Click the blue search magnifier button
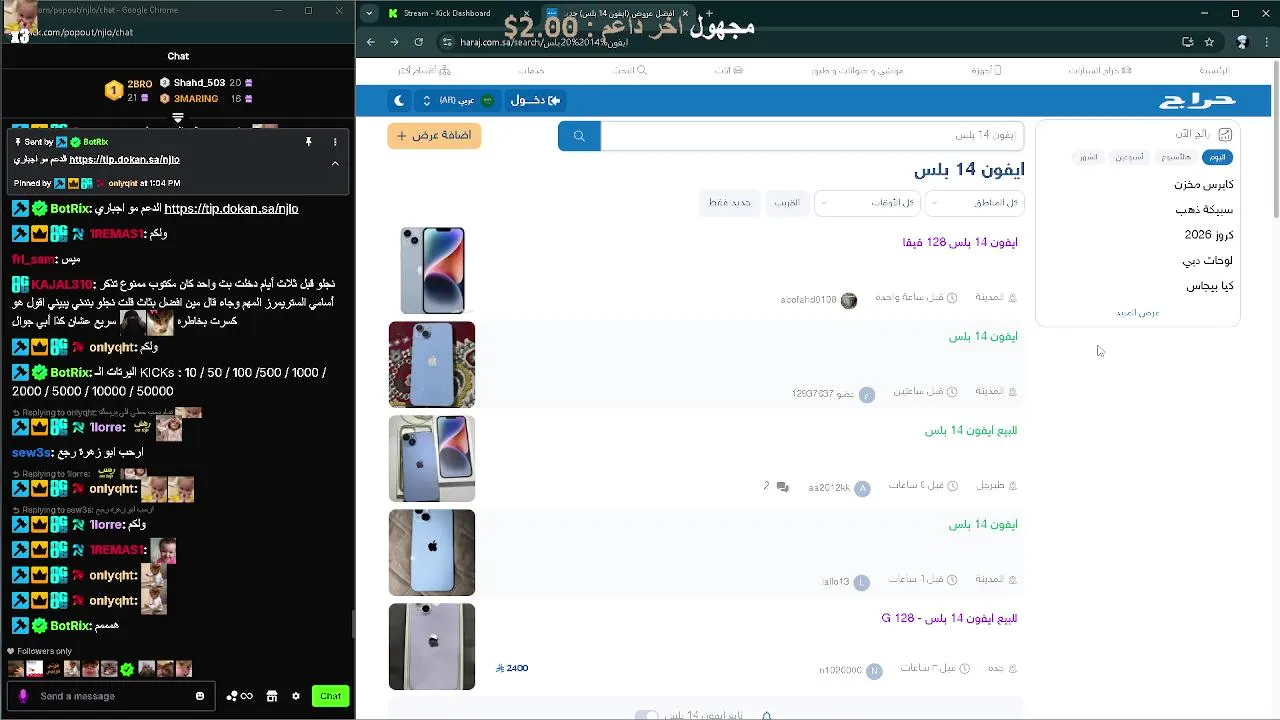The height and width of the screenshot is (720, 1280). 579,136
